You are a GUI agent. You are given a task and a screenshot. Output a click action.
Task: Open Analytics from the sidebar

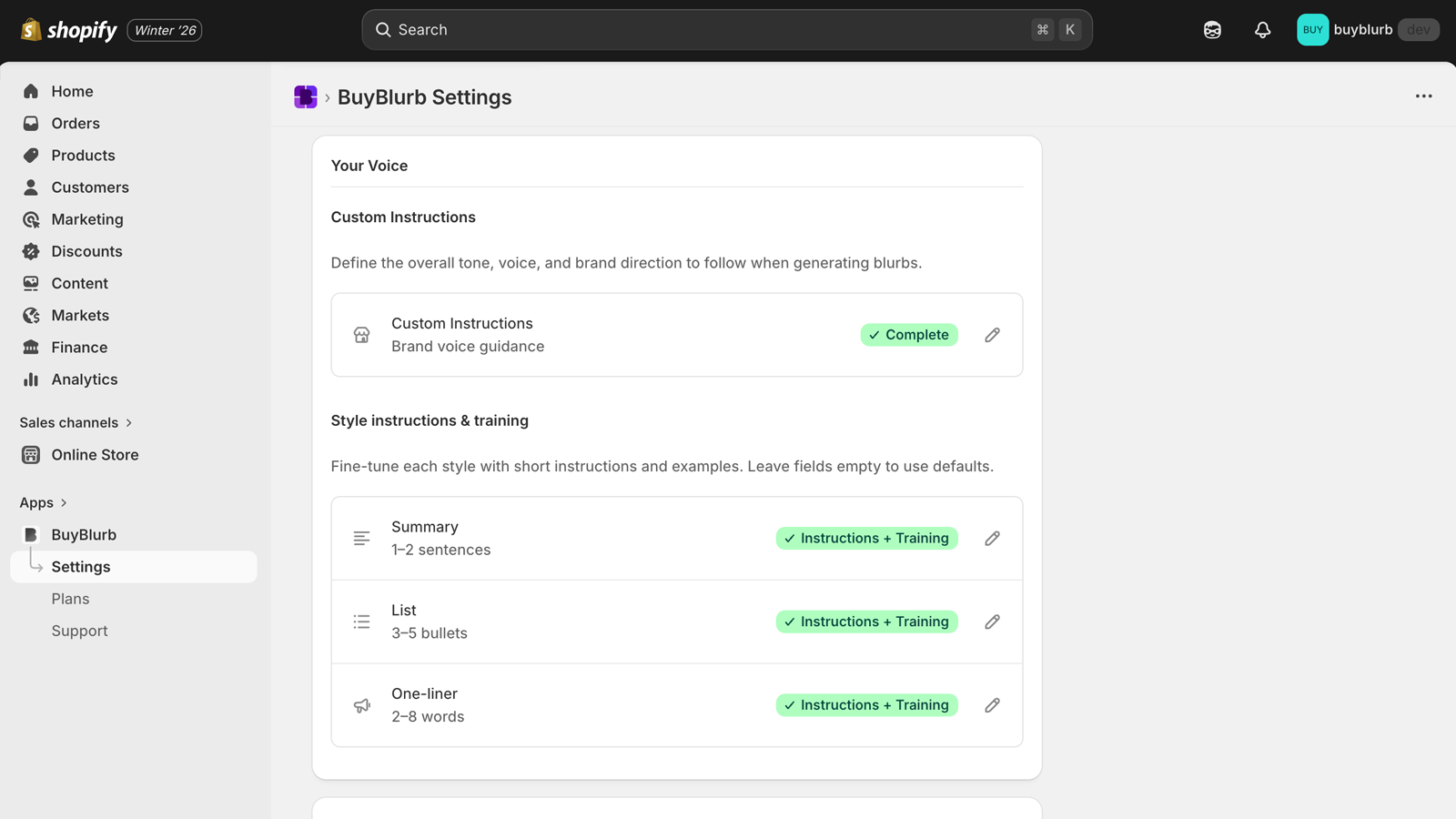[x=85, y=379]
